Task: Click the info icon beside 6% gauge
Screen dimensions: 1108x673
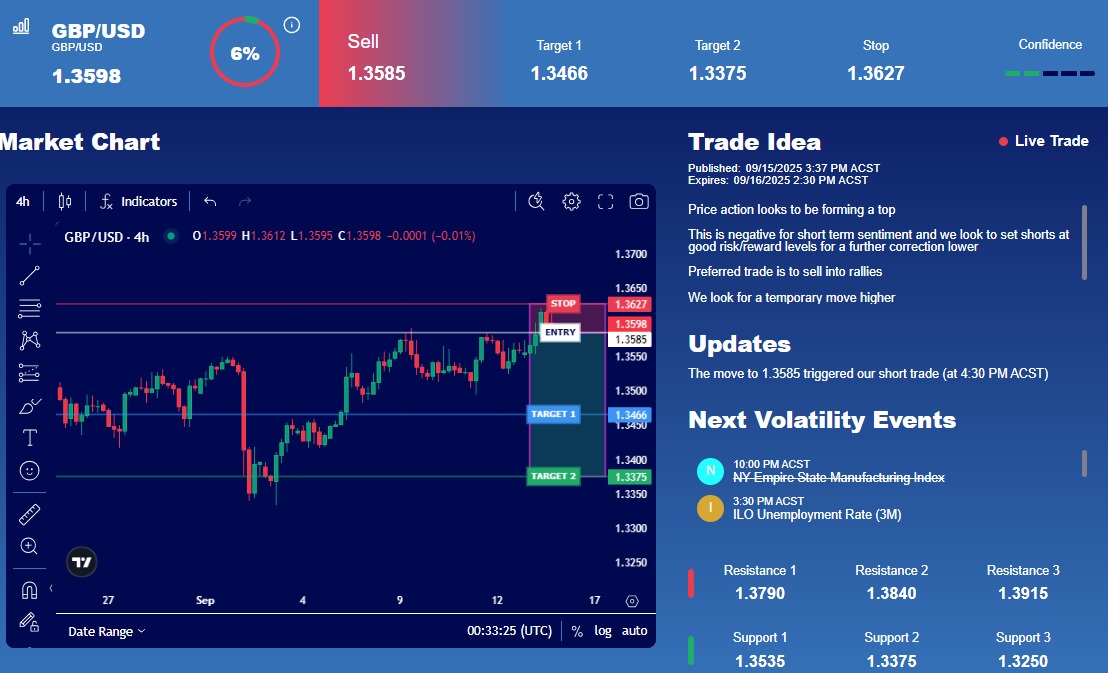Action: [x=292, y=25]
